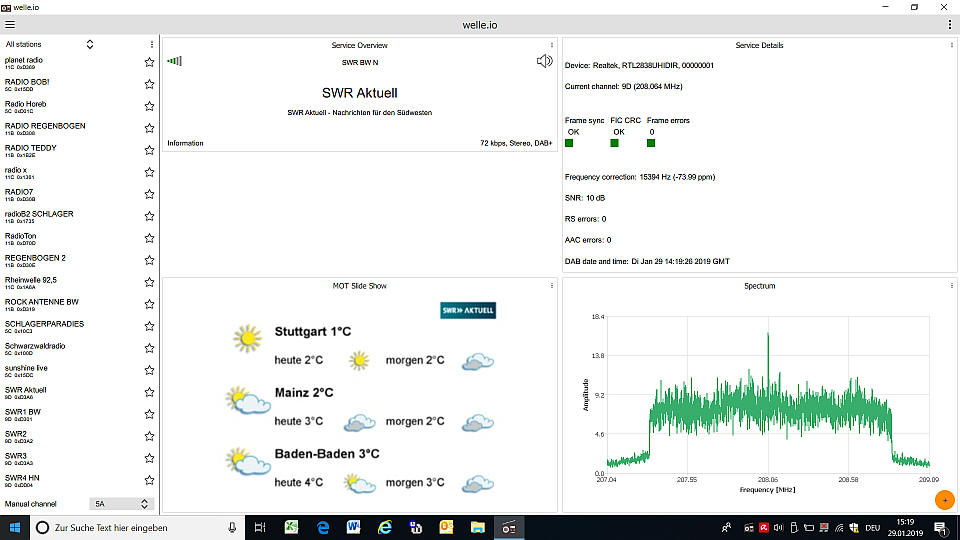
Task: Mute audio with the speaker icon
Action: [x=544, y=61]
